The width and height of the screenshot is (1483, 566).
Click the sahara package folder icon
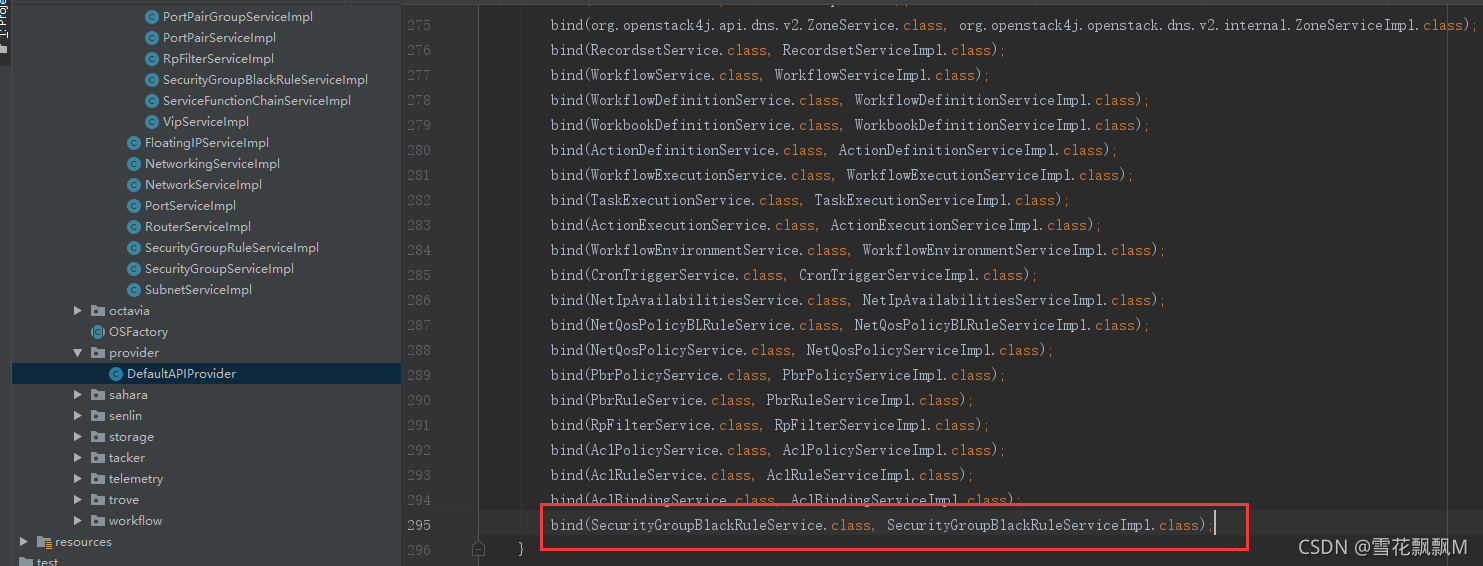pyautogui.click(x=98, y=395)
